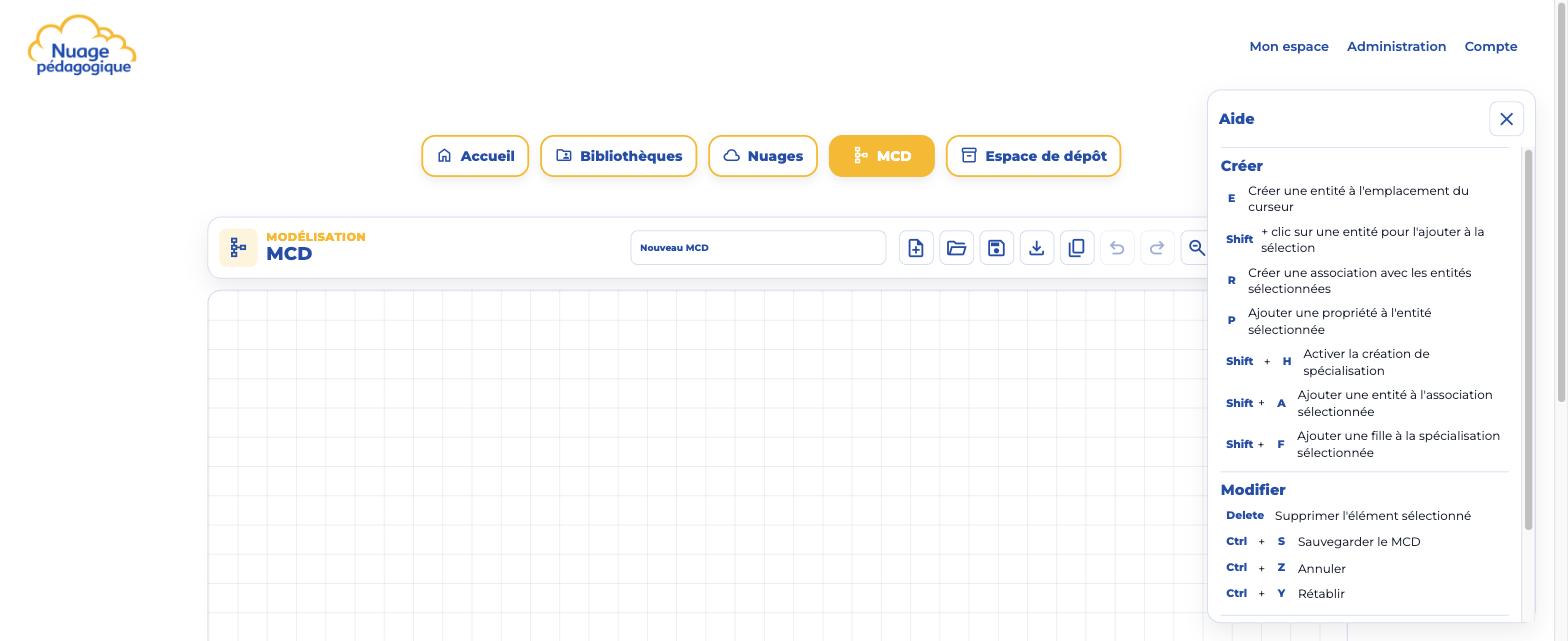Screen dimensions: 1568x641
Task: Click 'Ajouter une fille à la spécialisation sélectionnée'
Action: click(x=1398, y=444)
